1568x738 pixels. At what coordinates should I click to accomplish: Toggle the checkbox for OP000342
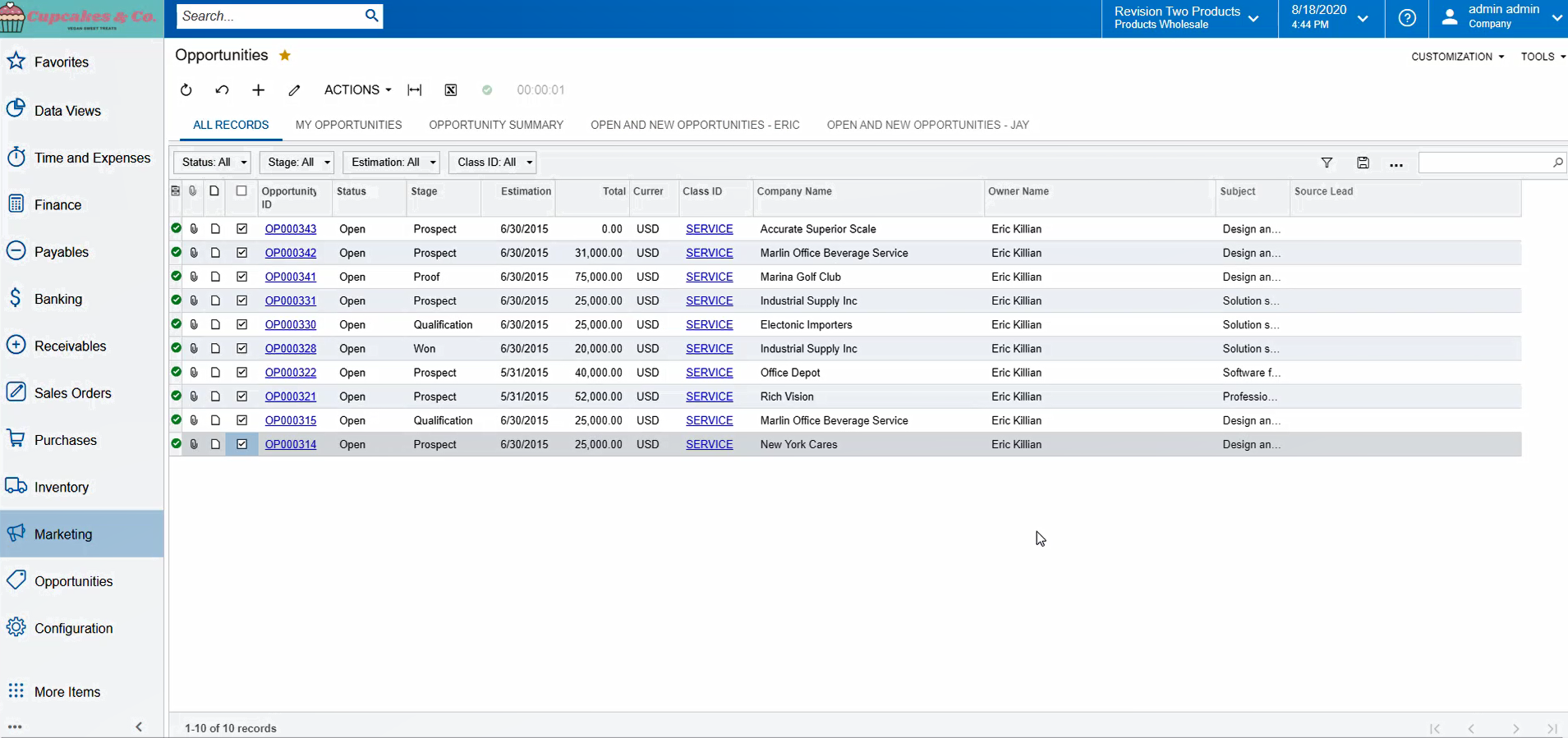241,253
